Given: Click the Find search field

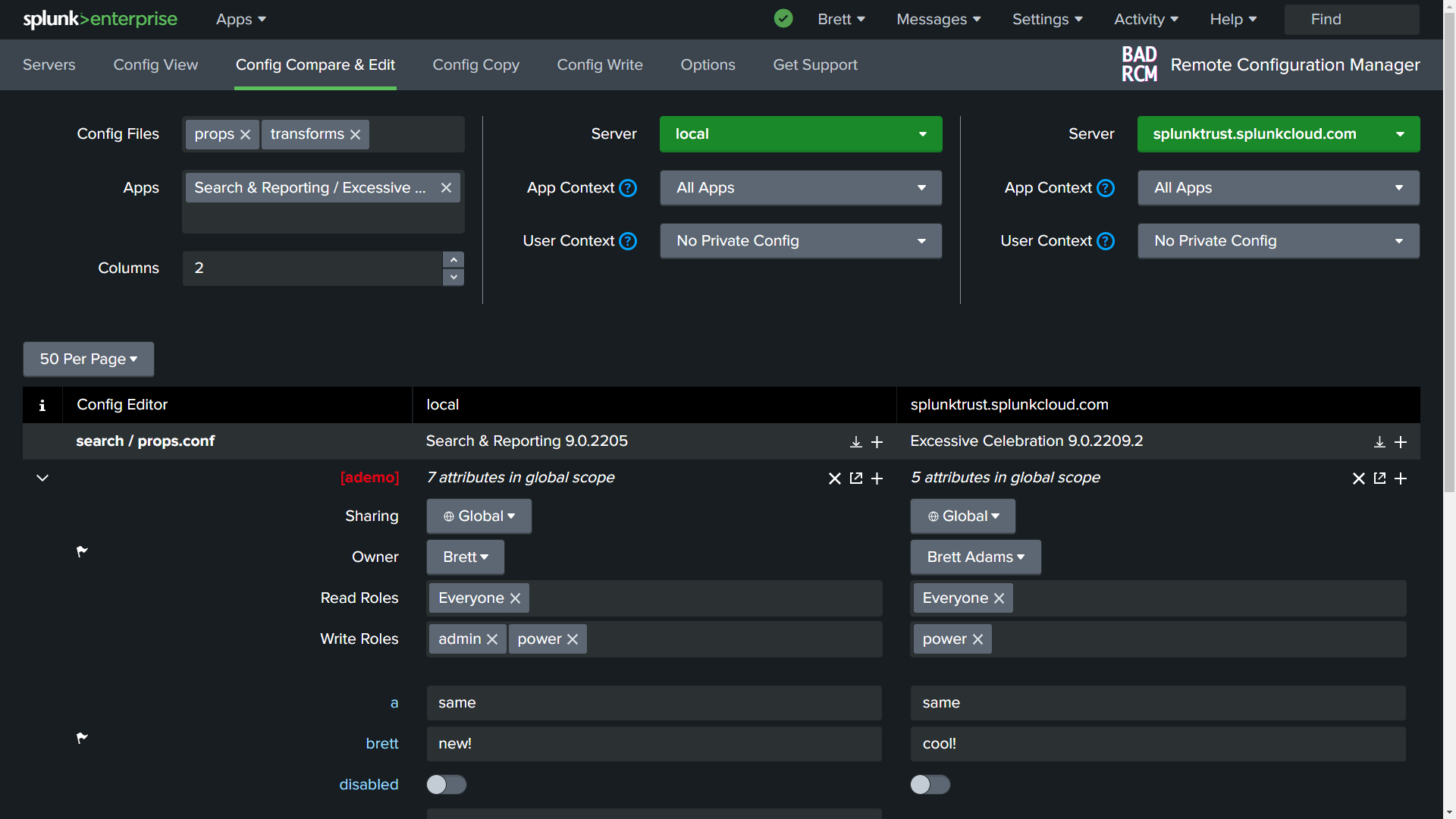Looking at the screenshot, I should point(1351,19).
